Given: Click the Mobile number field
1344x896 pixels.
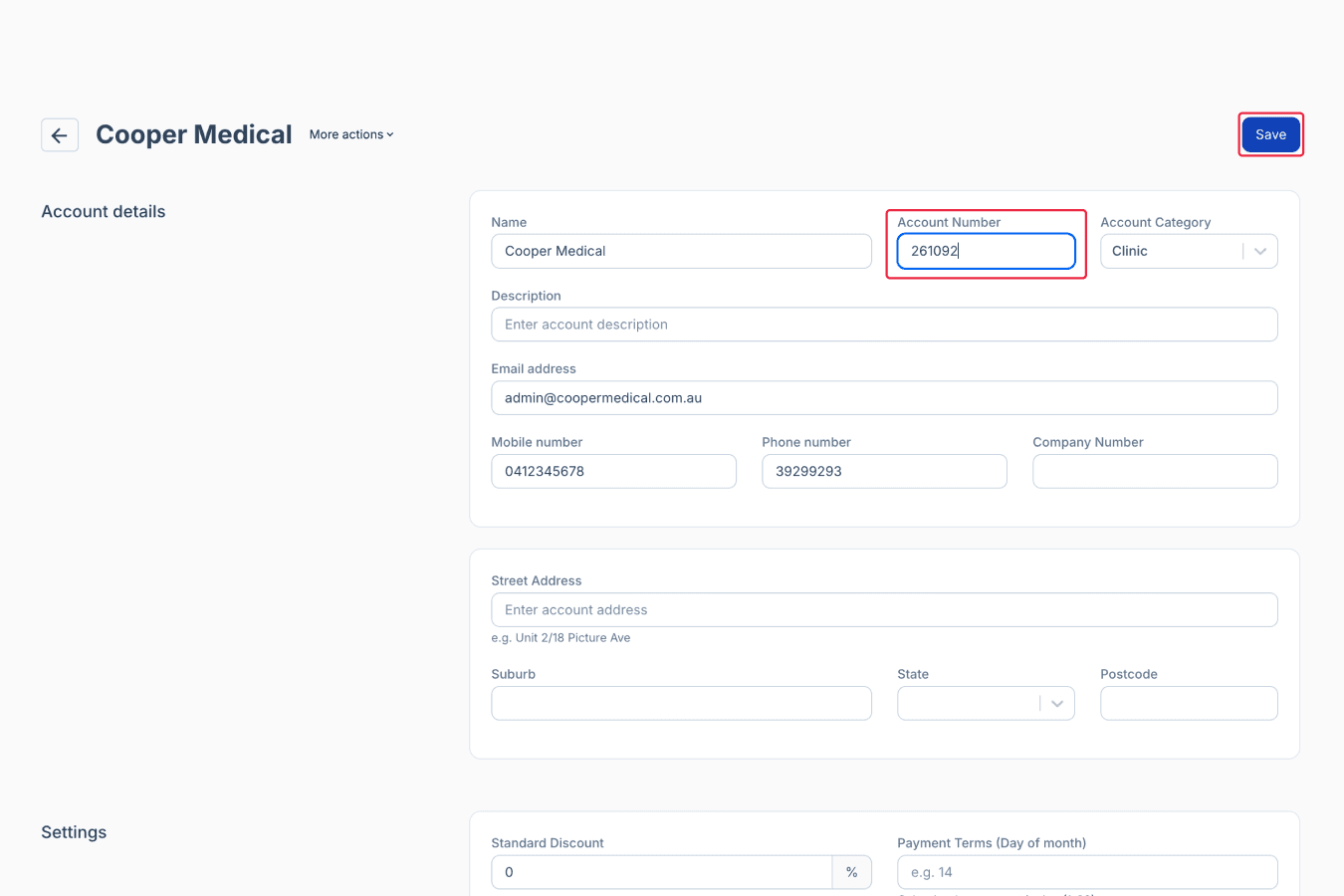Looking at the screenshot, I should tap(613, 472).
